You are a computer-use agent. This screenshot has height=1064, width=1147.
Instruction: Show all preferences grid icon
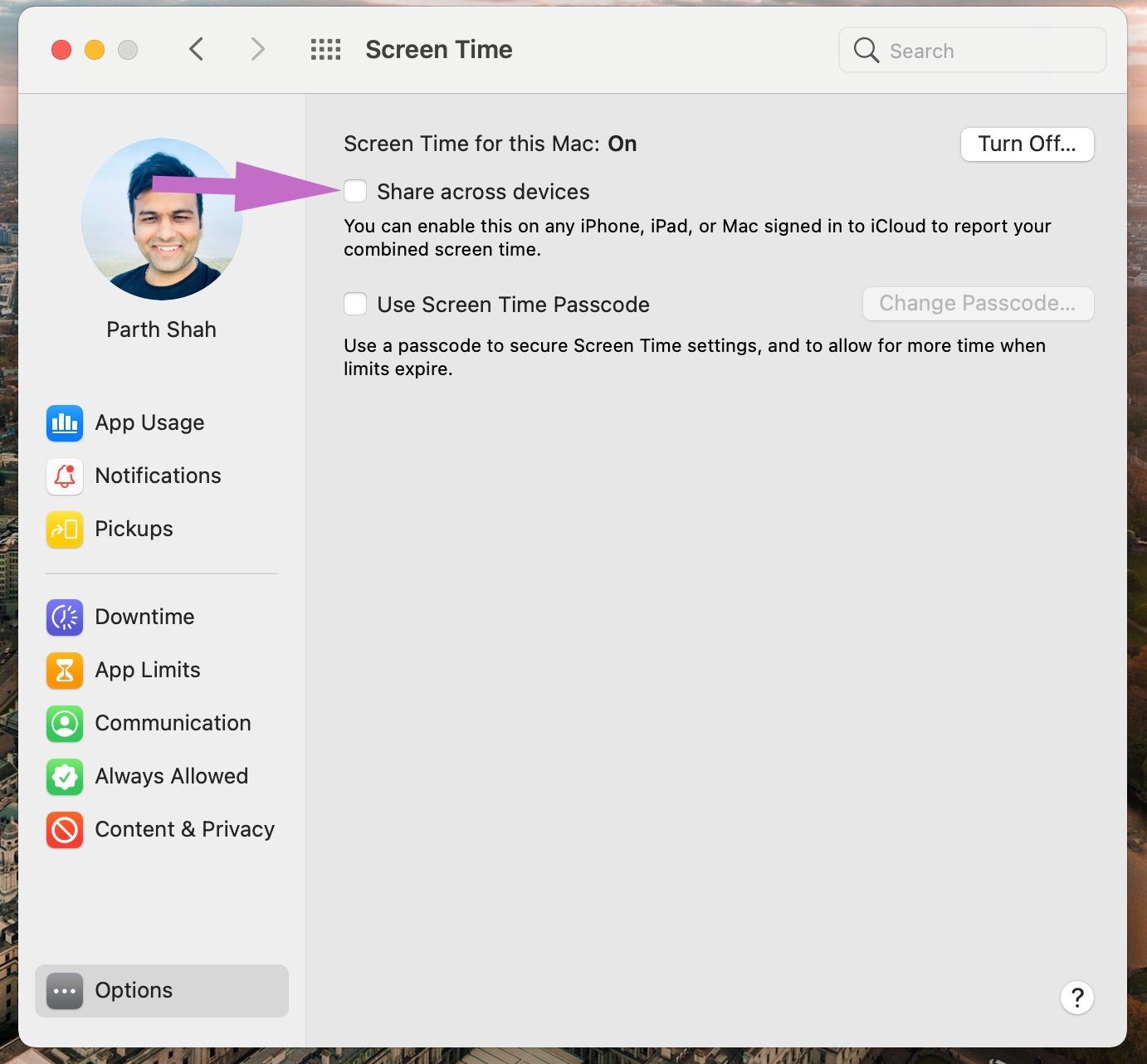click(325, 50)
